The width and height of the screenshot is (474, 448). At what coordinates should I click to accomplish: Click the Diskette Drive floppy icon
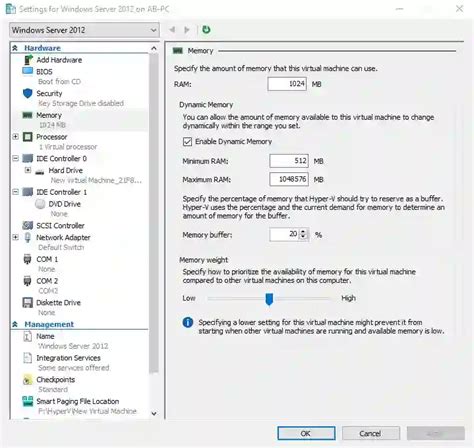point(28,302)
